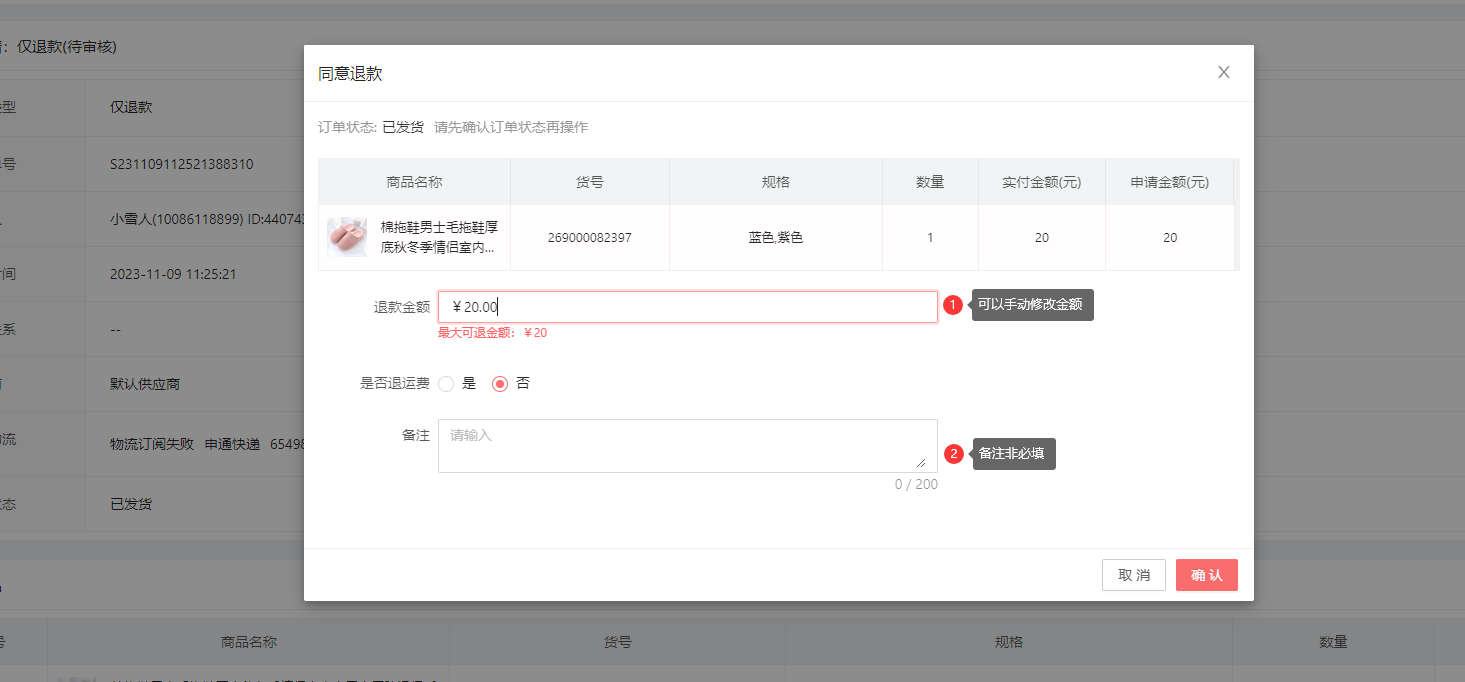Click the 货号 column header in dialog

click(x=589, y=182)
